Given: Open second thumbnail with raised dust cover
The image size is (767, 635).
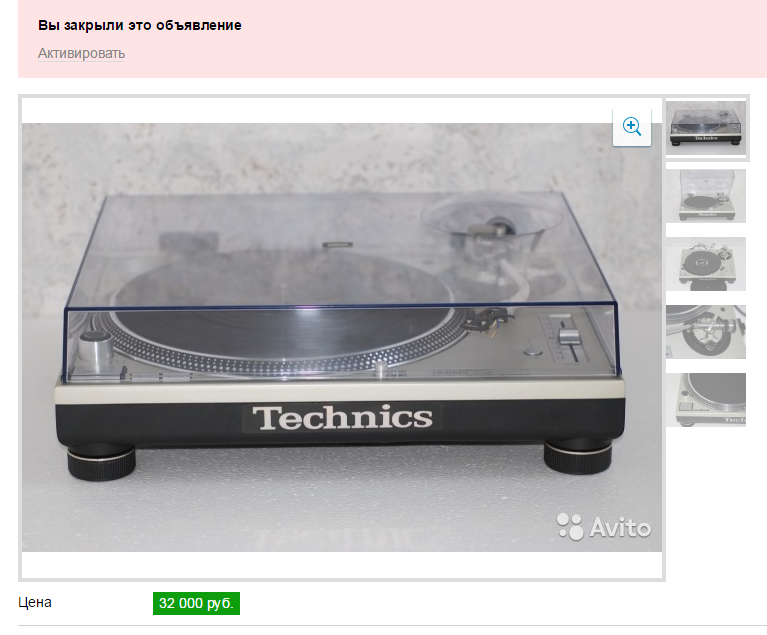Looking at the screenshot, I should pyautogui.click(x=706, y=196).
